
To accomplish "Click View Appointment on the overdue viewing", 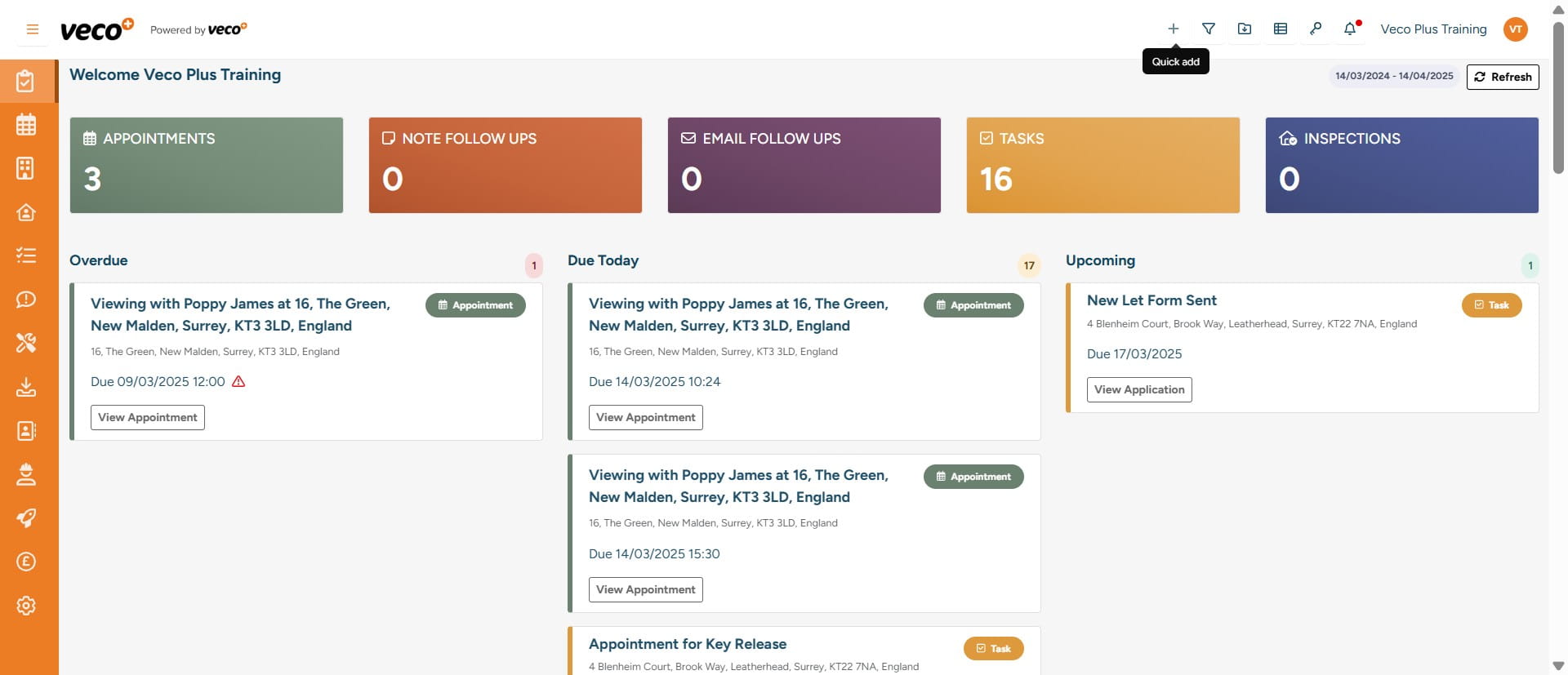I will (147, 417).
